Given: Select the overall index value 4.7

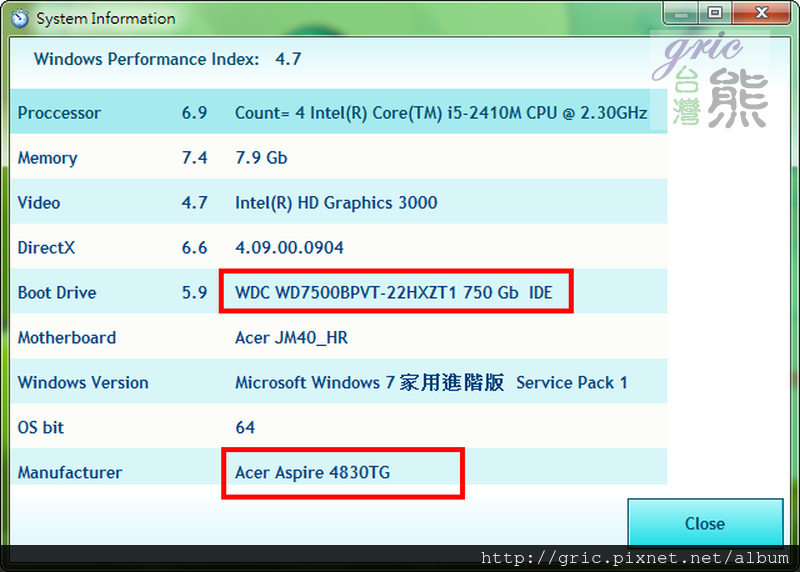Looking at the screenshot, I should pyautogui.click(x=288, y=59).
